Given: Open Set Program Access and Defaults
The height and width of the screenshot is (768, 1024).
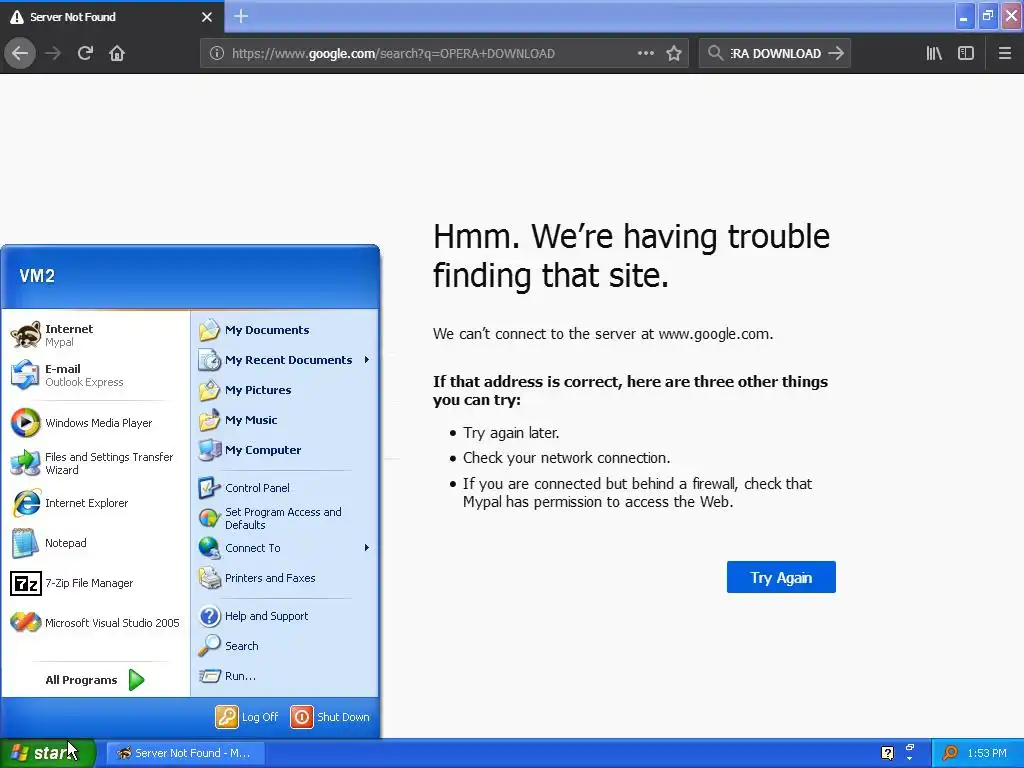Looking at the screenshot, I should pyautogui.click(x=285, y=518).
